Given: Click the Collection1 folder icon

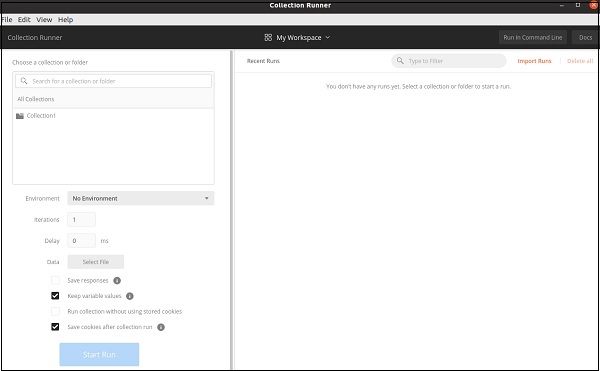Looking at the screenshot, I should 20,116.
